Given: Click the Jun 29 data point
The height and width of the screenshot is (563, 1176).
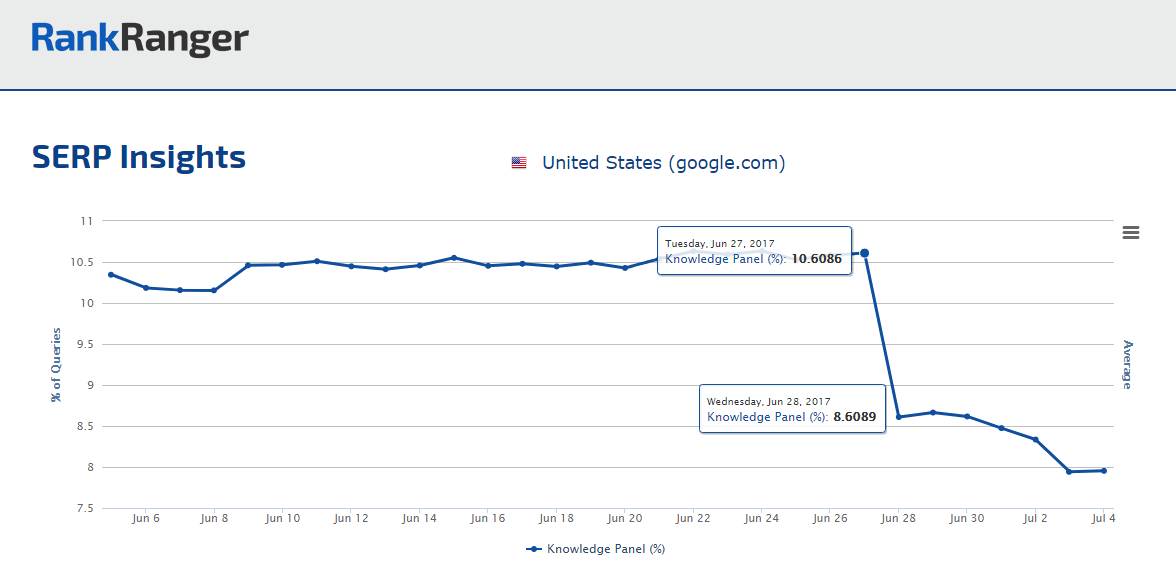Looking at the screenshot, I should (933, 412).
